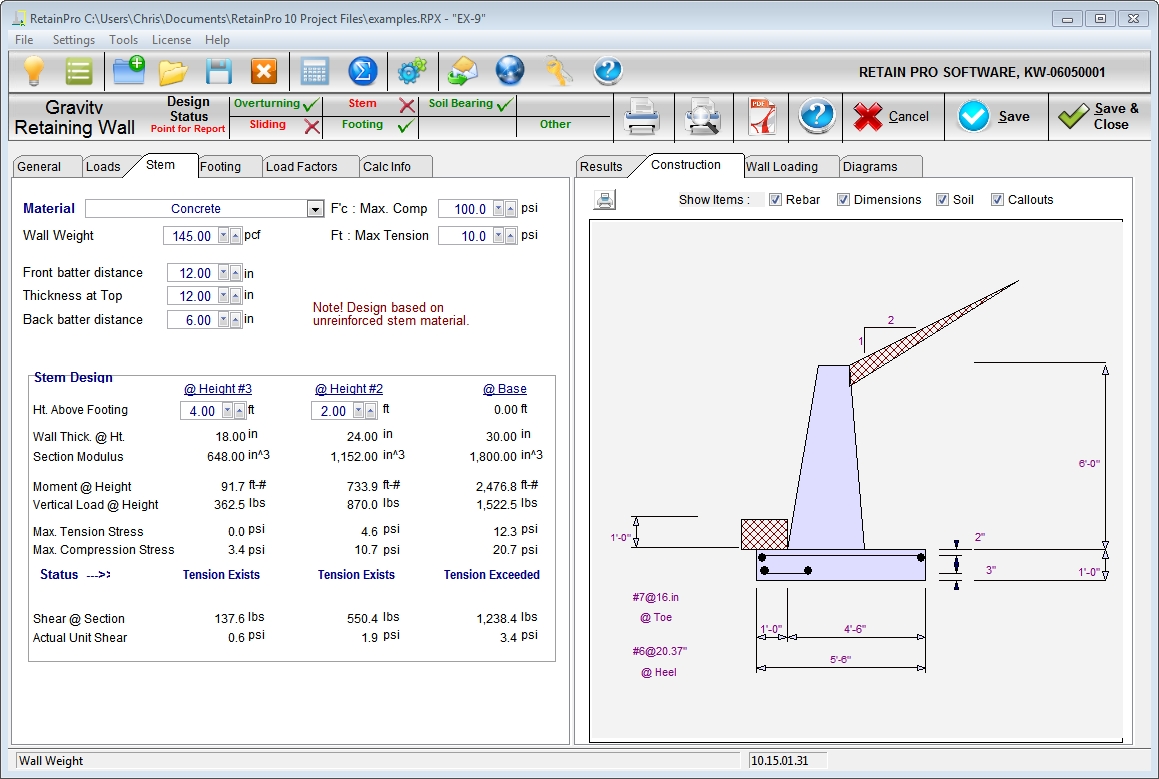Click the Save button
Viewport: 1159px width, 779px height.
(x=994, y=117)
